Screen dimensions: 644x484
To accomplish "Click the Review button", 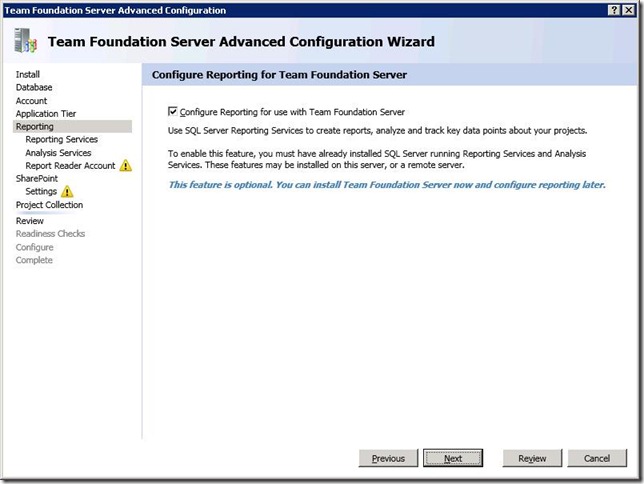I will [x=532, y=458].
